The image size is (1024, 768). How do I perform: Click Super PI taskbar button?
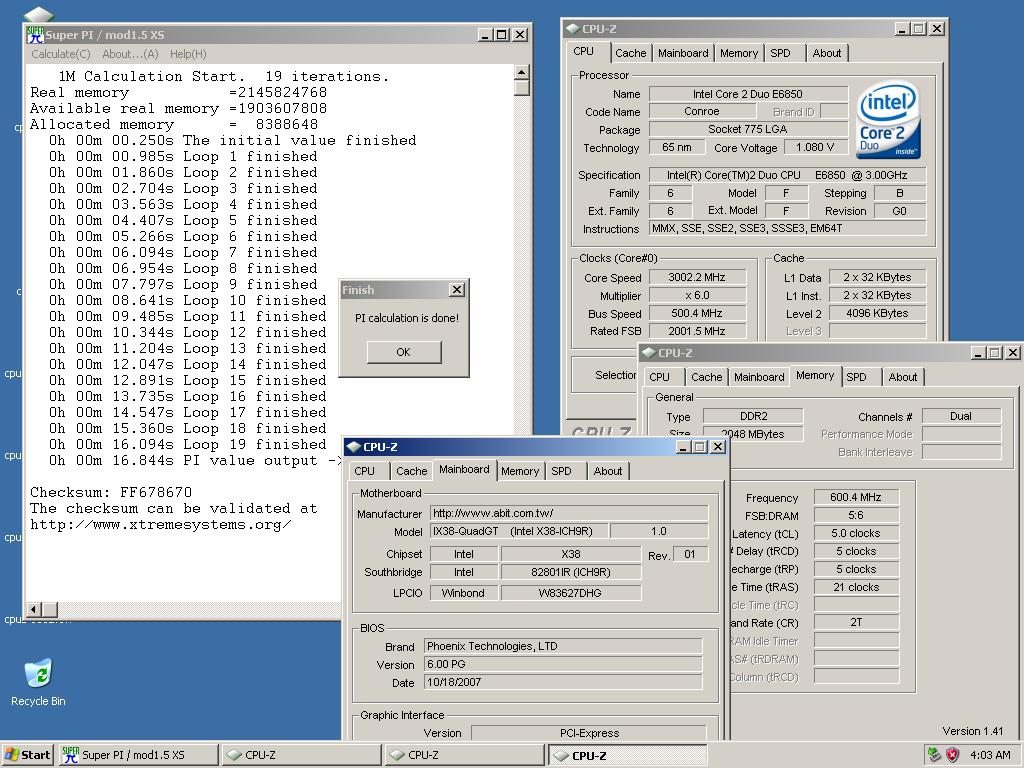[x=138, y=755]
